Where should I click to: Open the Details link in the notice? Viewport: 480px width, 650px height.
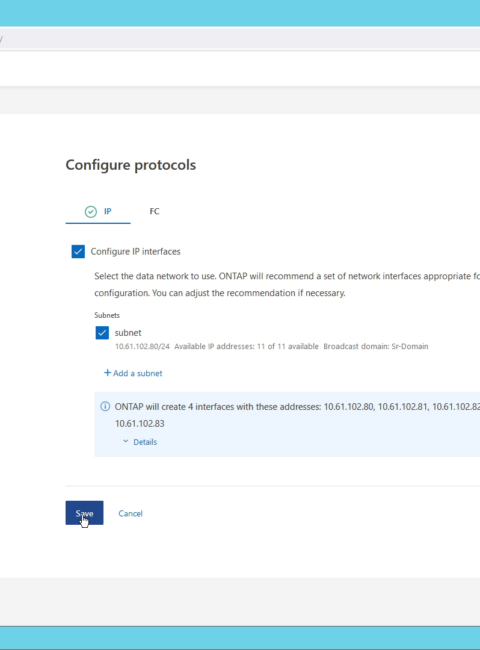coord(145,442)
